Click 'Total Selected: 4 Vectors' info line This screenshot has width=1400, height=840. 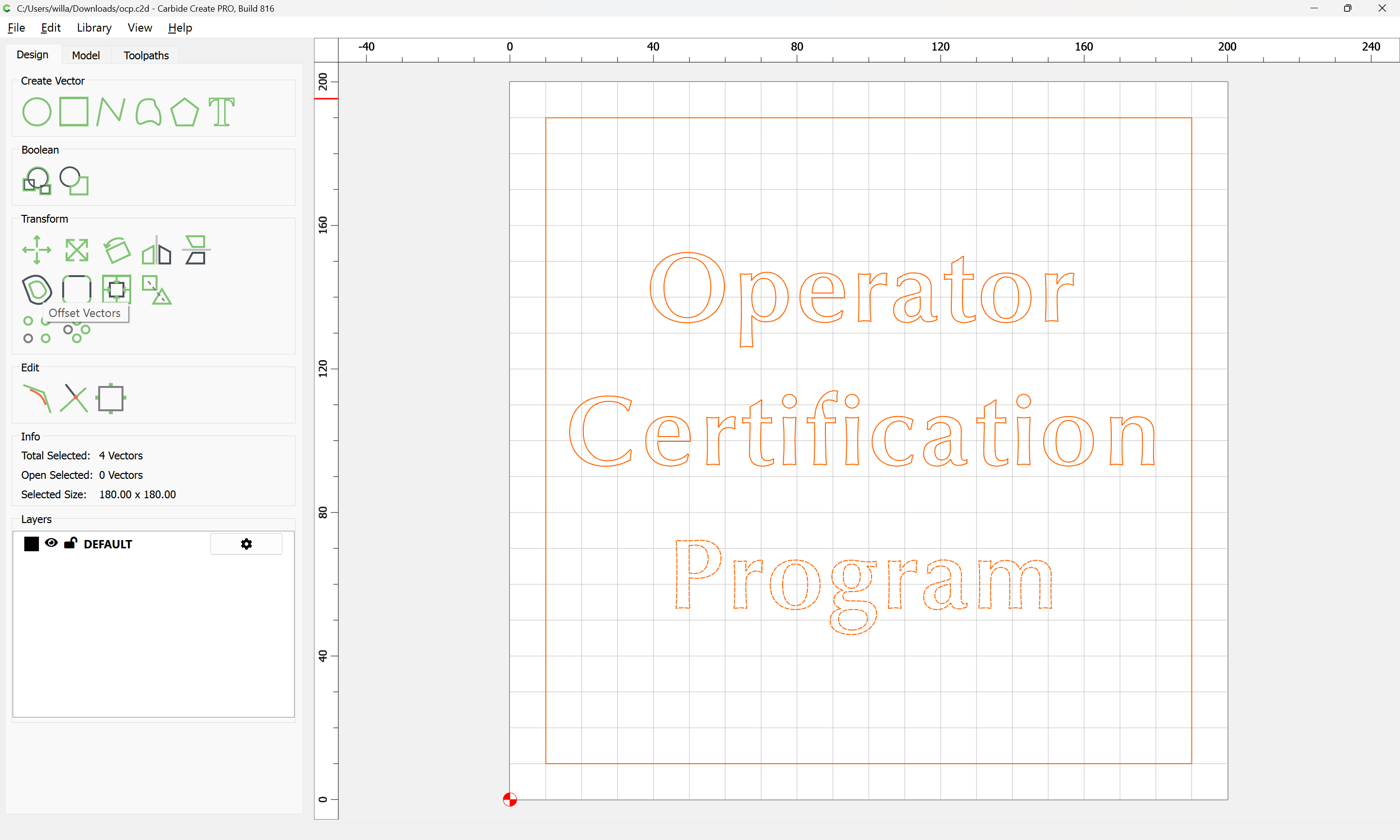pos(82,455)
